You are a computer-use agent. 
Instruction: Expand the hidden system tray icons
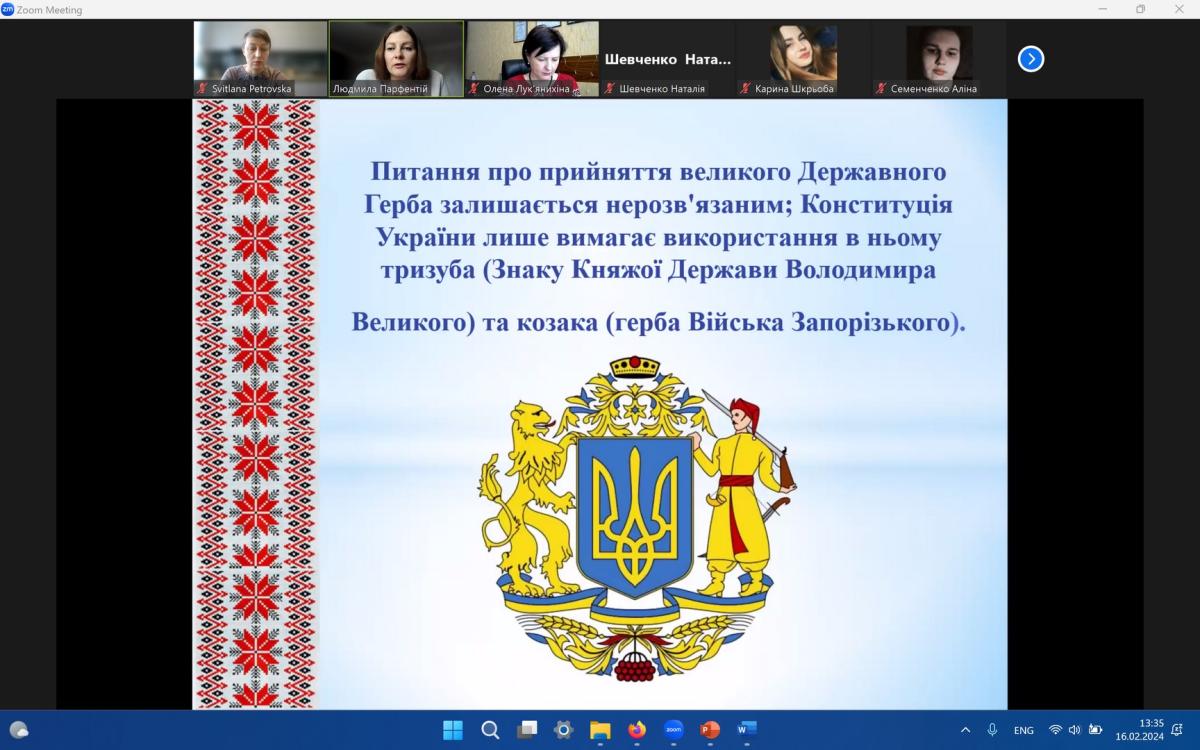(x=965, y=730)
